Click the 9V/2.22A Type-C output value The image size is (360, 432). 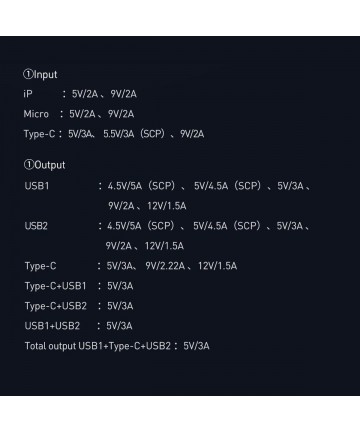coord(165,266)
